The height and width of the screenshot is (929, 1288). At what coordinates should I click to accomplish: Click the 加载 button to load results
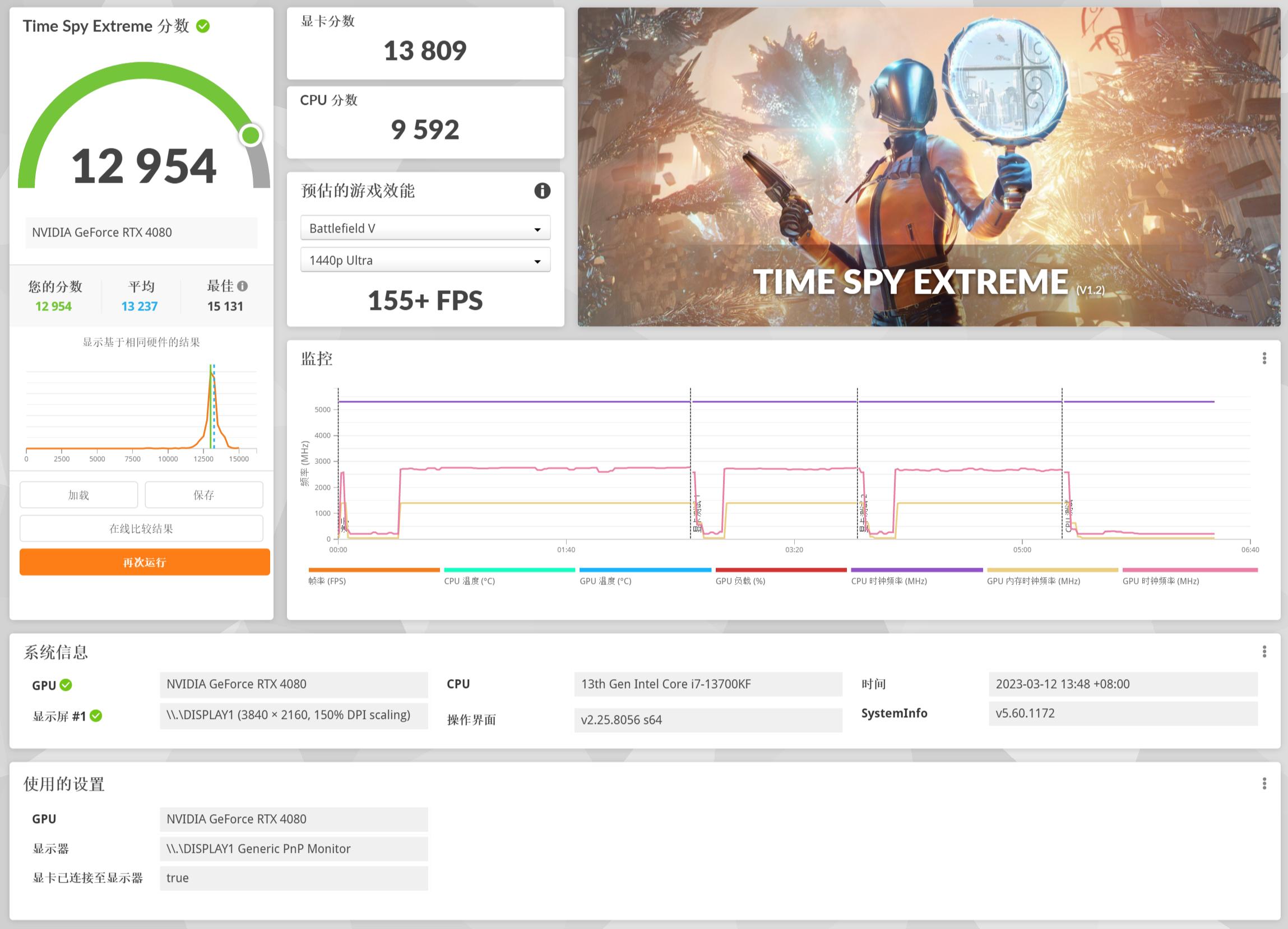pyautogui.click(x=78, y=495)
